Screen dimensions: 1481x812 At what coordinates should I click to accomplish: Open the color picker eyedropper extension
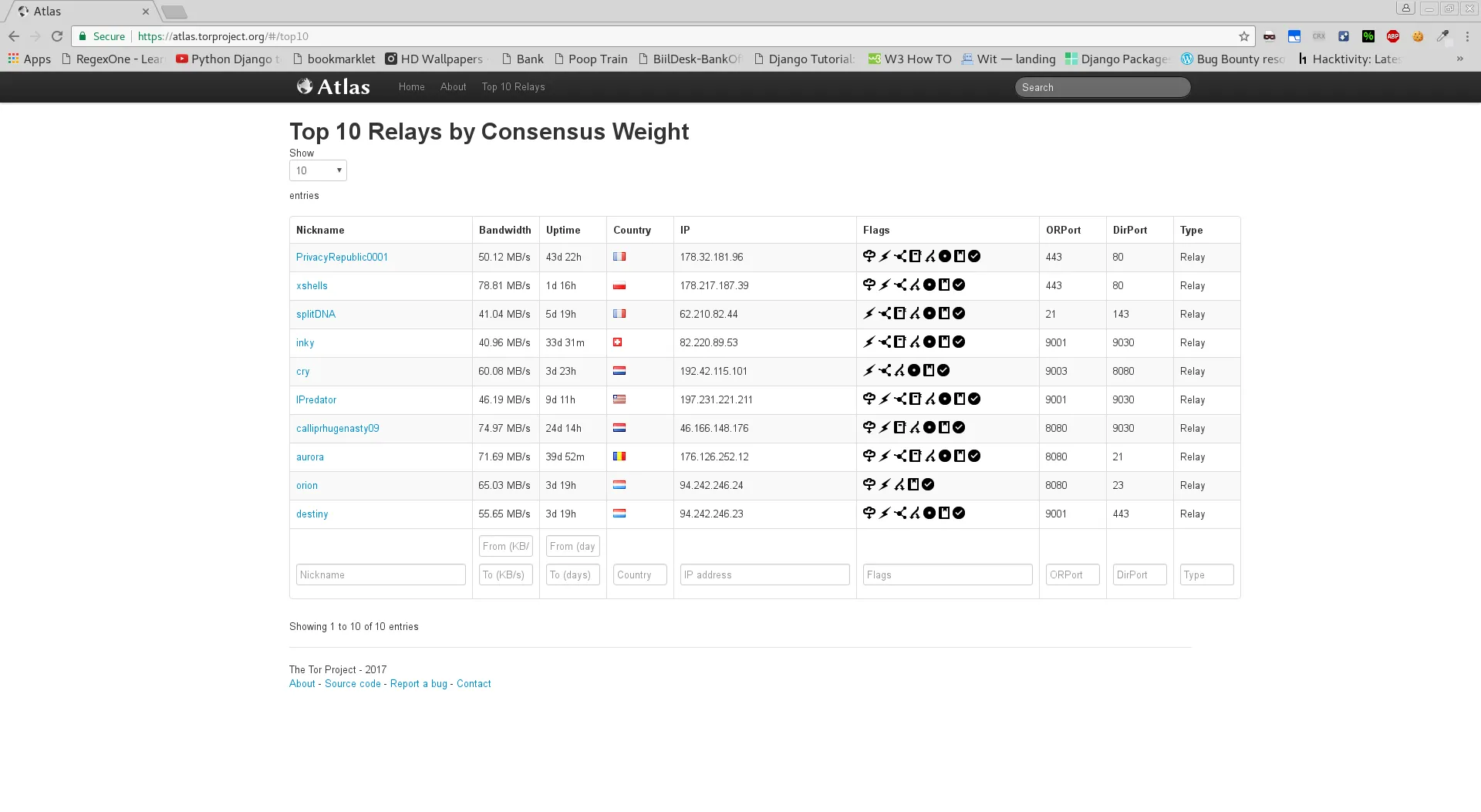pyautogui.click(x=1442, y=36)
